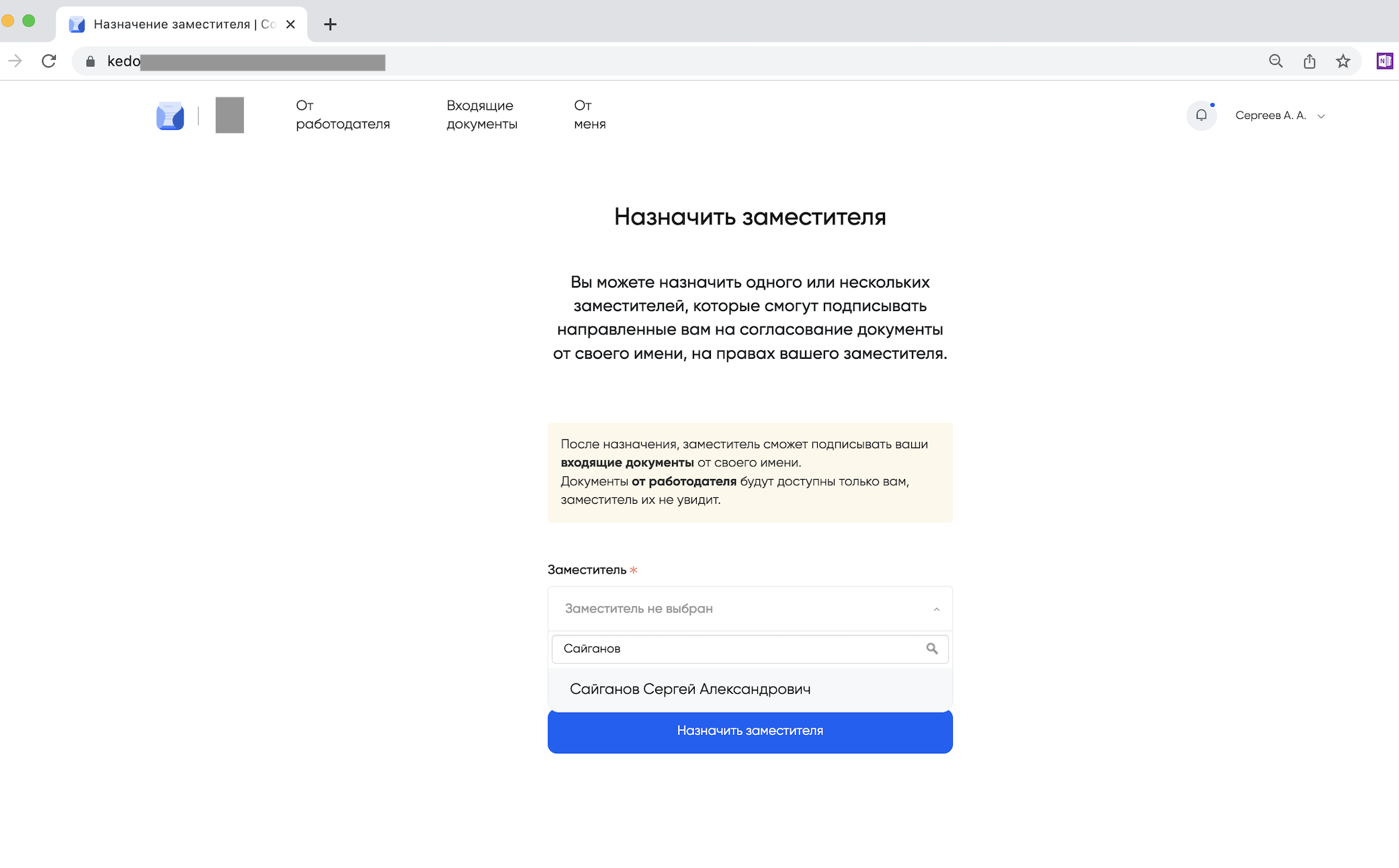Image resolution: width=1399 pixels, height=868 pixels.
Task: Go to От работодателя section
Action: click(343, 115)
